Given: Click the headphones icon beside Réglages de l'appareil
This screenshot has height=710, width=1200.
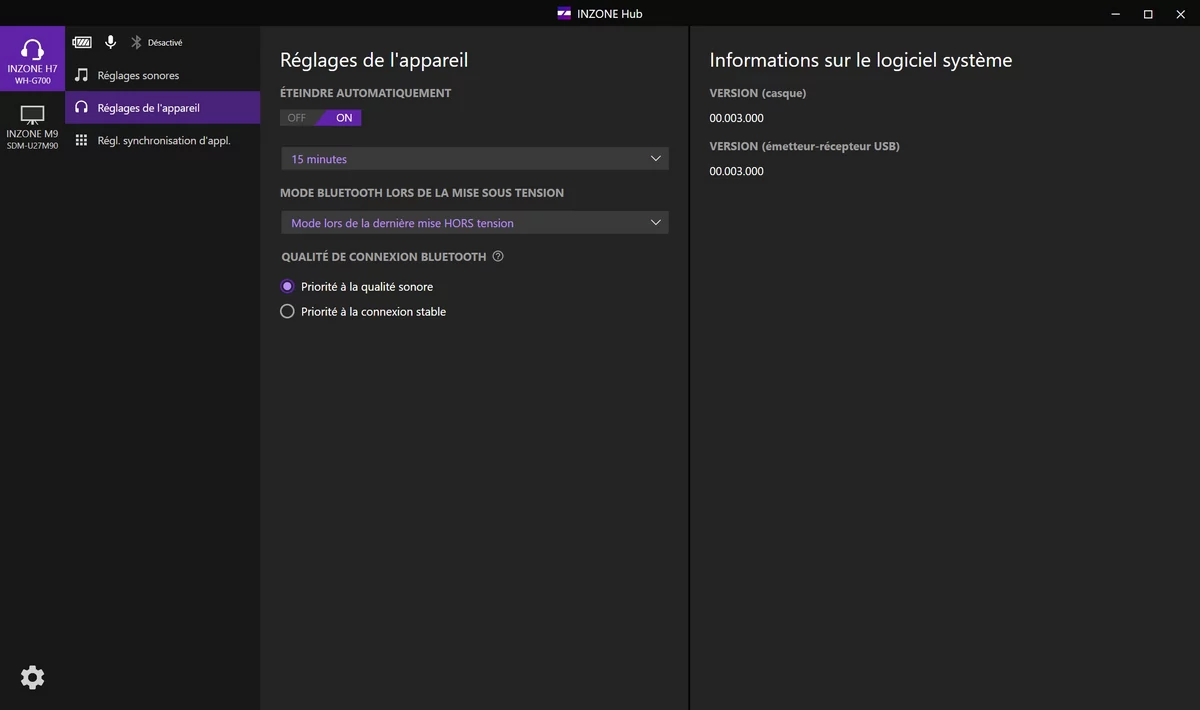Looking at the screenshot, I should 82,107.
